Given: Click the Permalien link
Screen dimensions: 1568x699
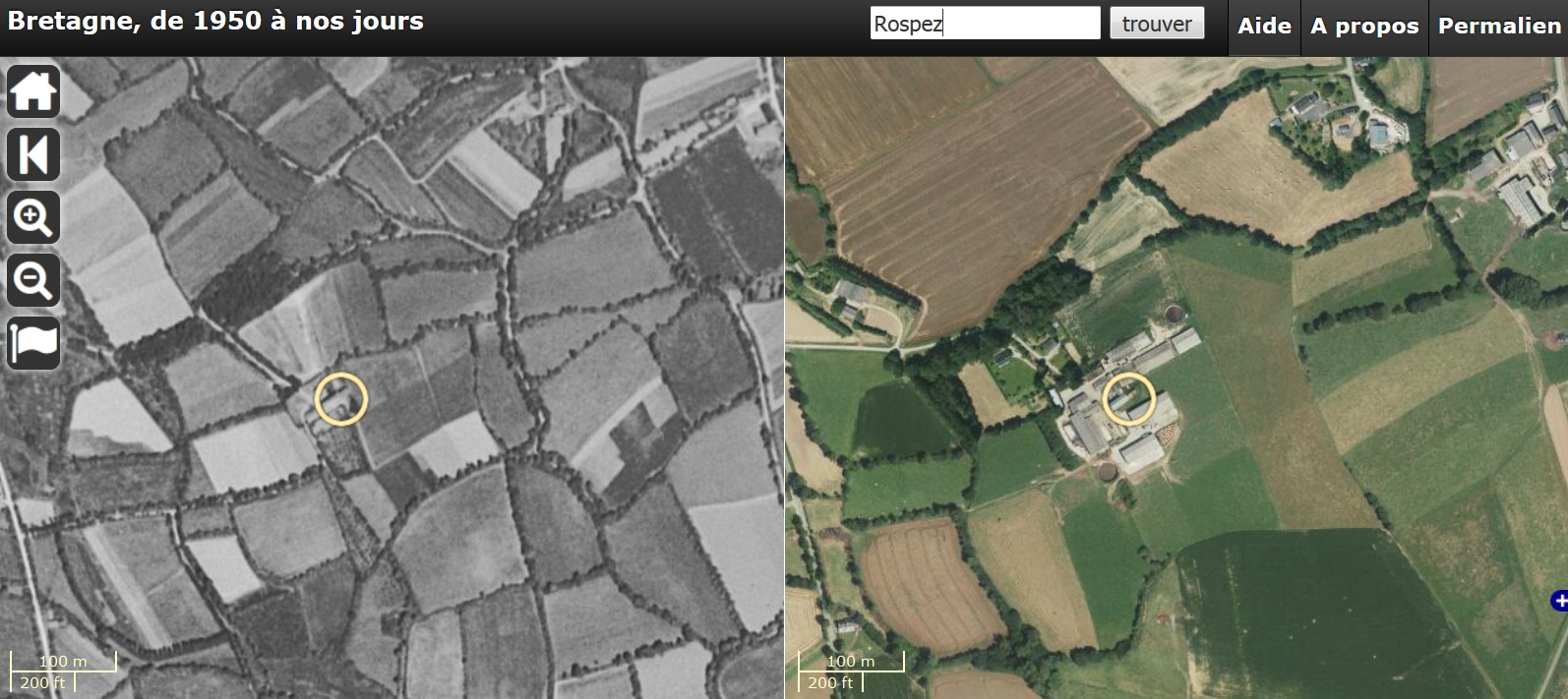Looking at the screenshot, I should pos(1499,26).
